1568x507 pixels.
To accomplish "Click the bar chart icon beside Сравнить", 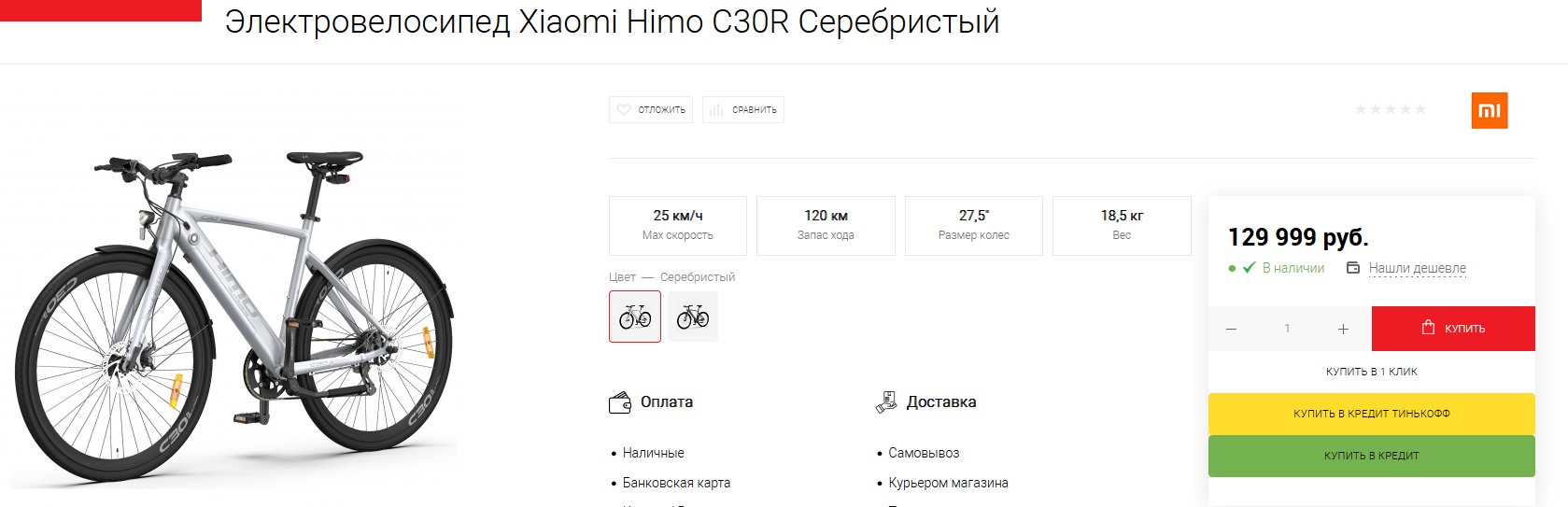I will 716,110.
